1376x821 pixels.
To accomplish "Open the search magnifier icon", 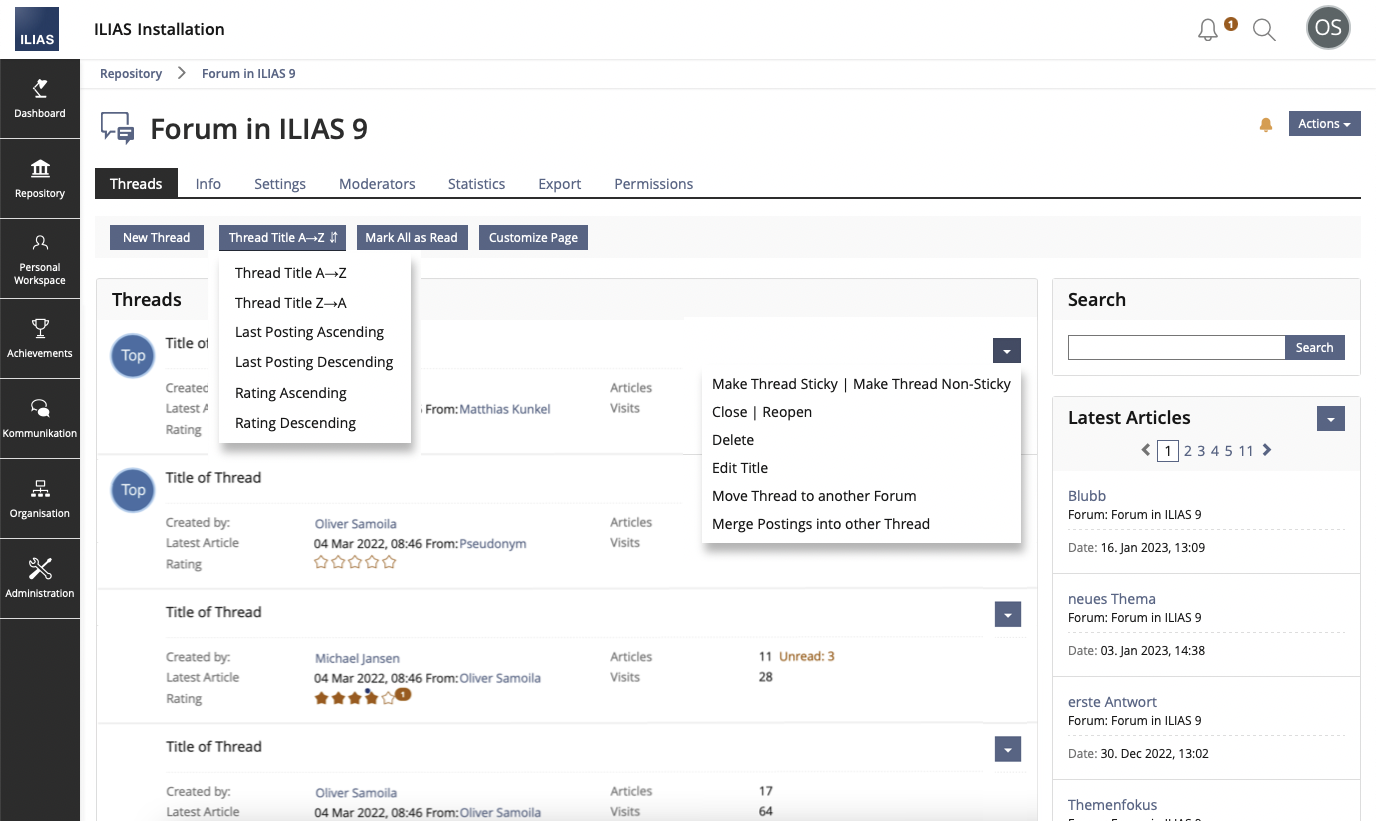I will tap(1264, 30).
